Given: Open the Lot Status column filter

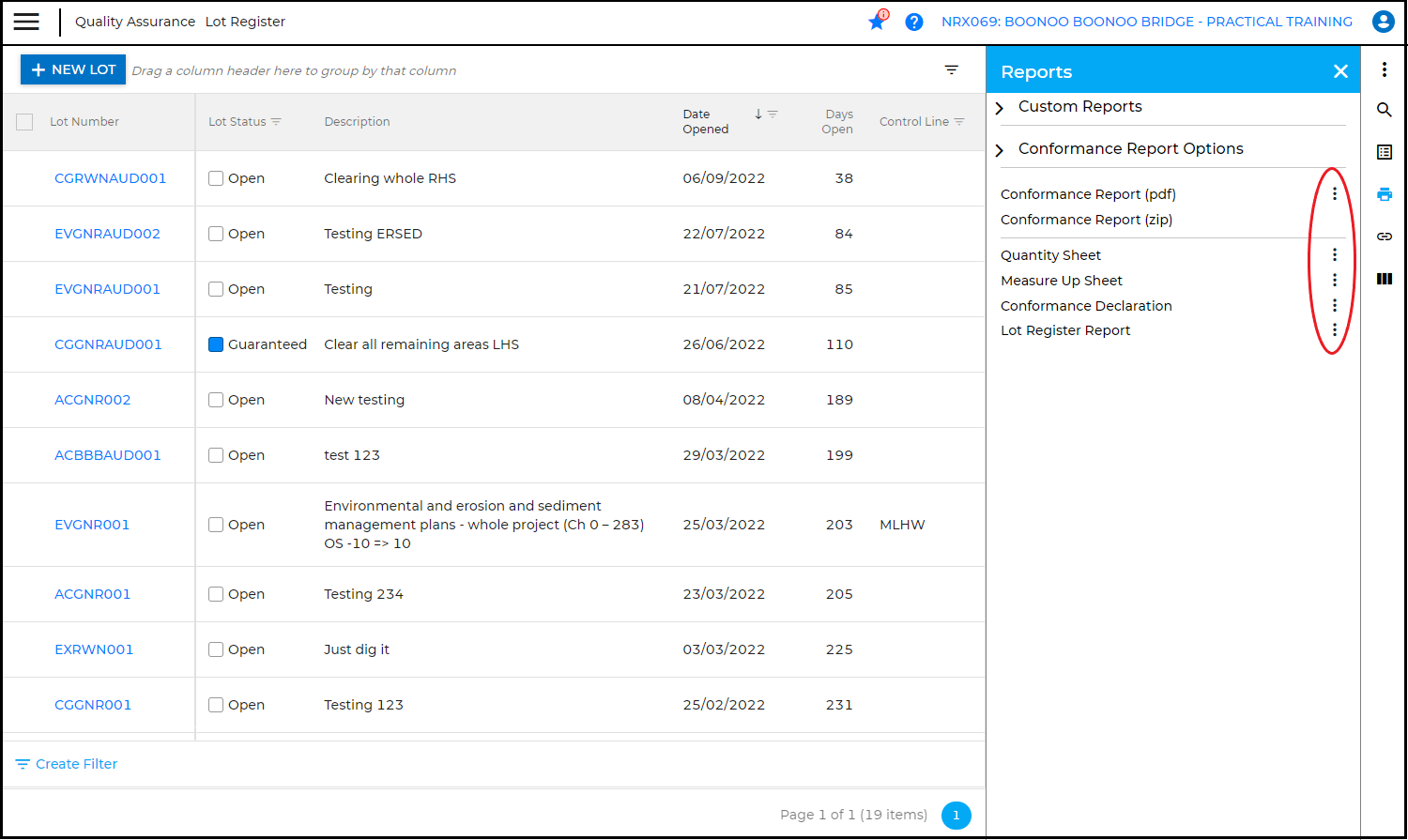Looking at the screenshot, I should (x=276, y=122).
